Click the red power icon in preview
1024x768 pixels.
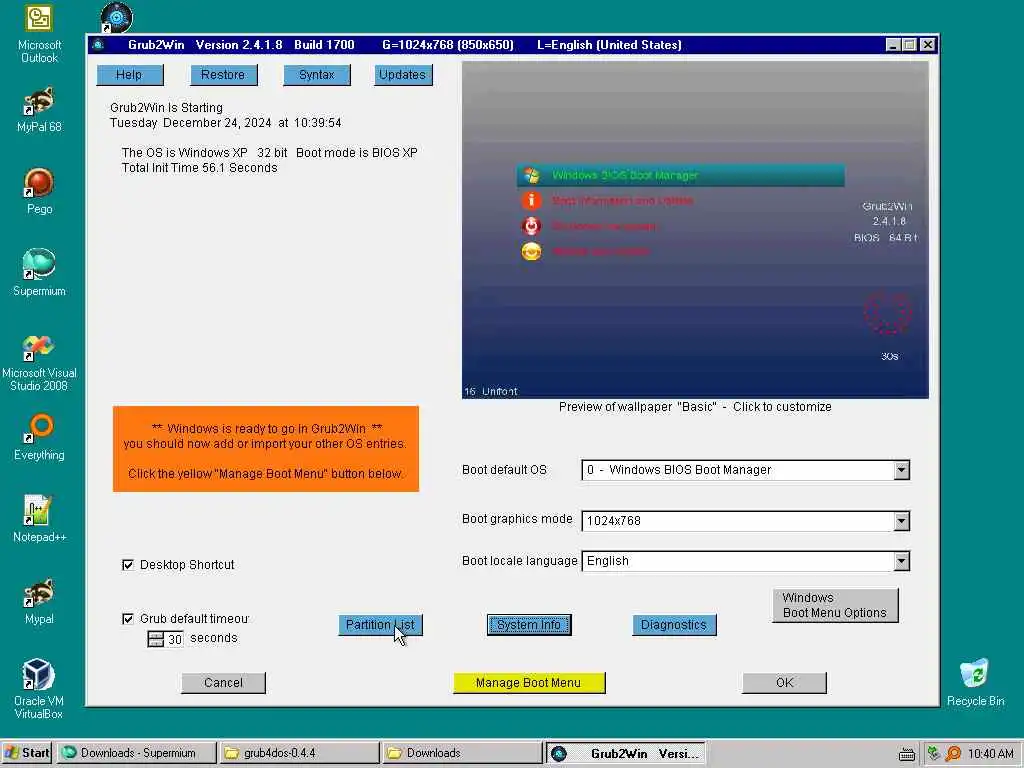(531, 226)
